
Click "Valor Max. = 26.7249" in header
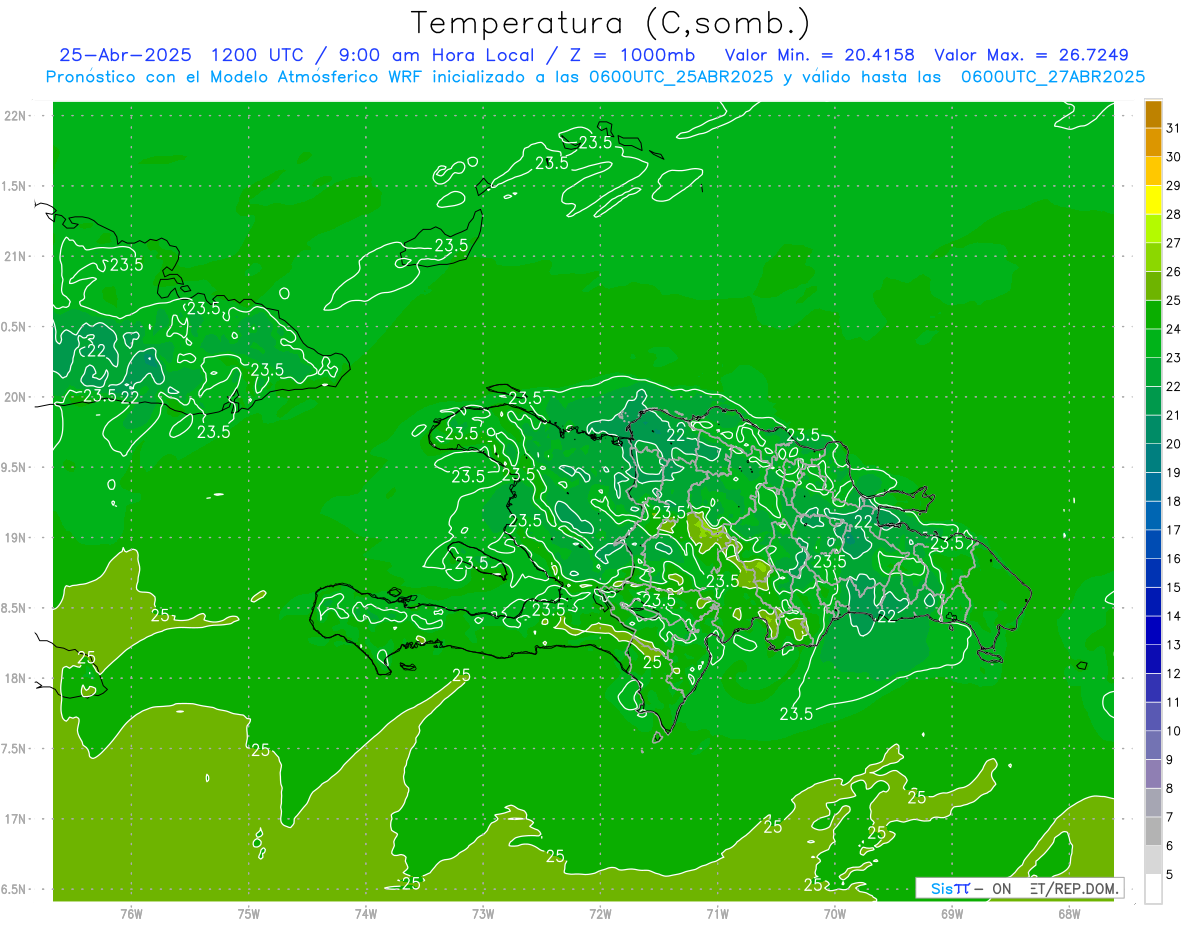[x=1031, y=55]
